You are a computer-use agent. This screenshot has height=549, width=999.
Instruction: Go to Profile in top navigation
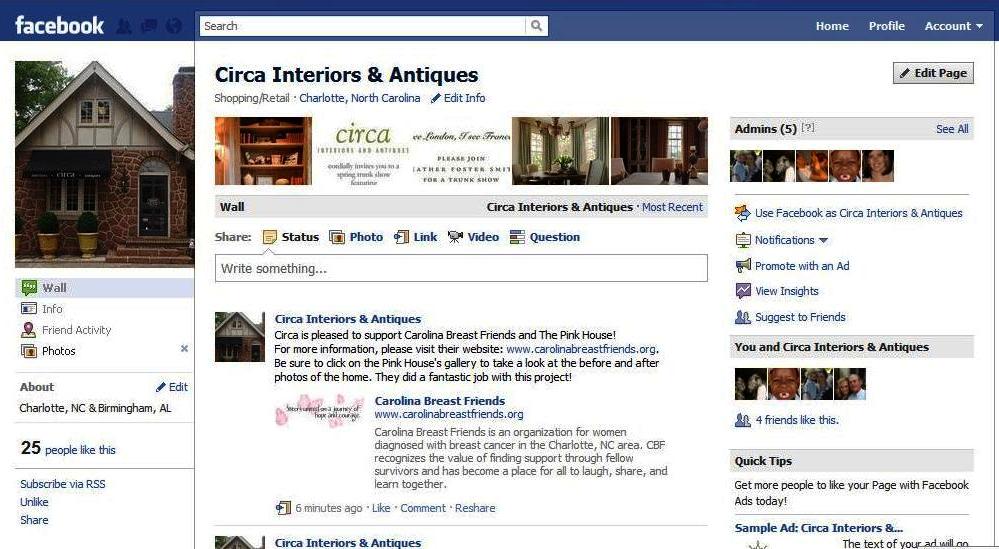click(x=886, y=26)
